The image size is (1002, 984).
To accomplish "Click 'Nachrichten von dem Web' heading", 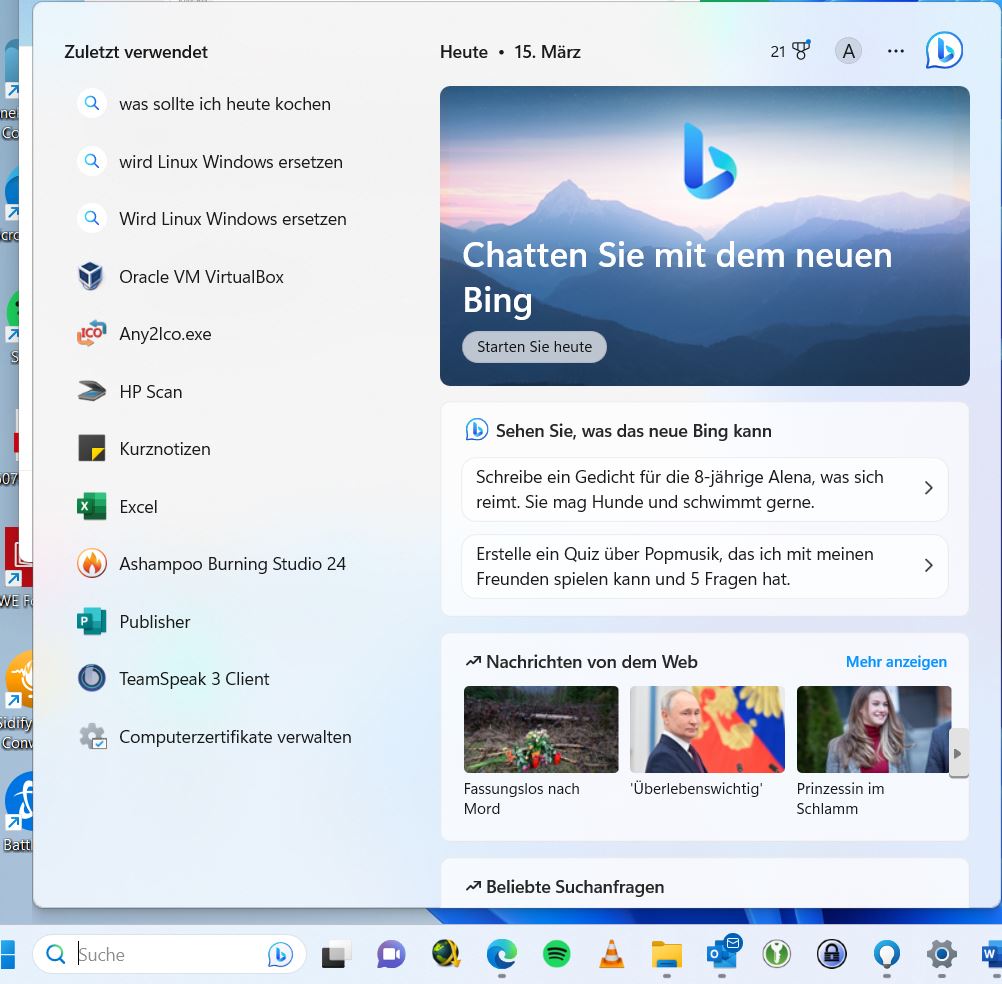I will point(591,662).
